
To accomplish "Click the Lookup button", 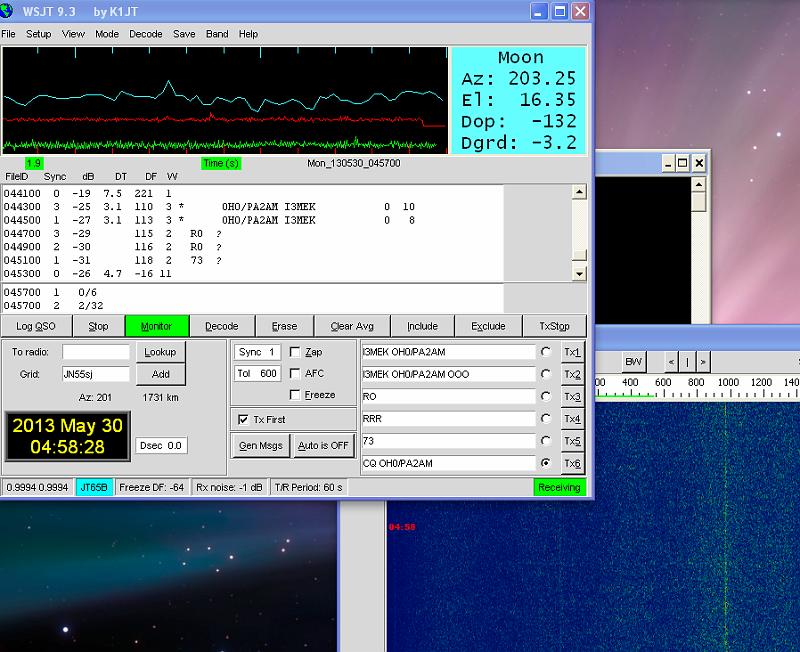I will point(160,352).
